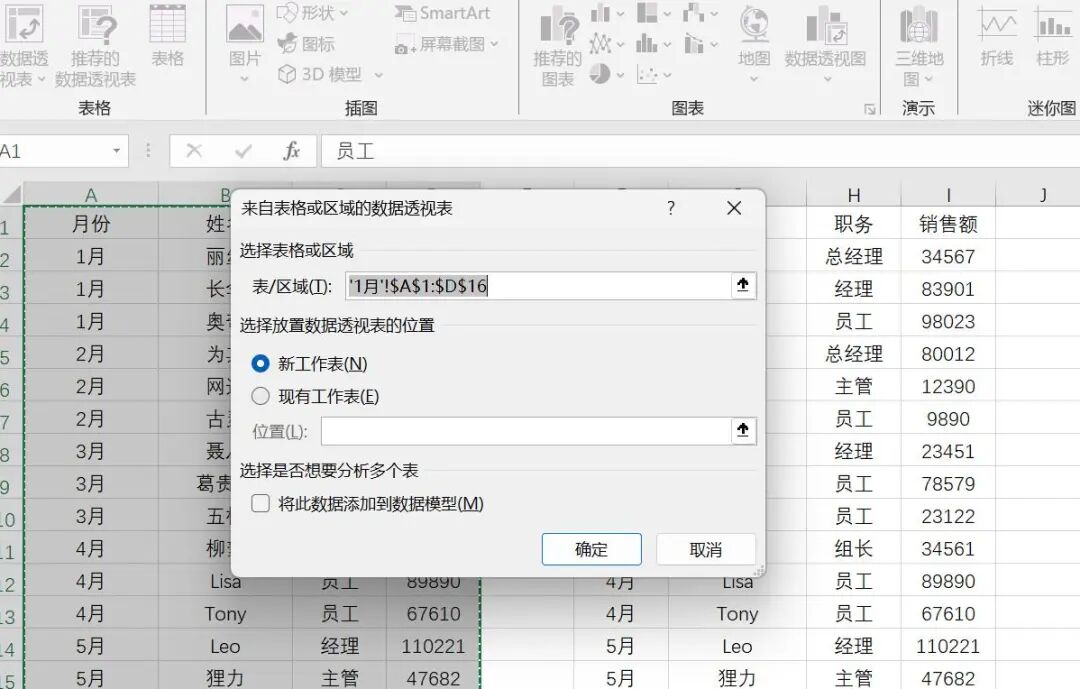Open the Name Box dropdown arrow
This screenshot has height=689, width=1080.
click(x=116, y=151)
